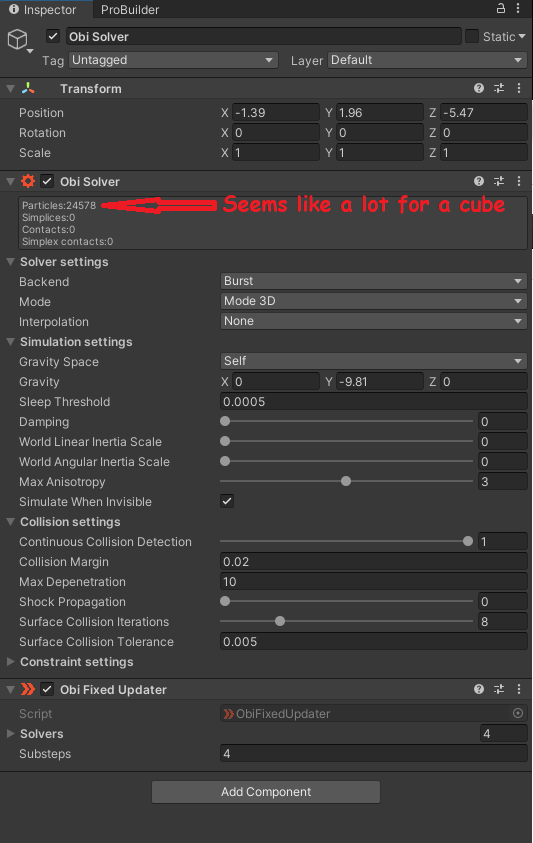Viewport: 533px width, 843px height.
Task: Adjust Continuous Collision Detection slider
Action: click(x=346, y=541)
